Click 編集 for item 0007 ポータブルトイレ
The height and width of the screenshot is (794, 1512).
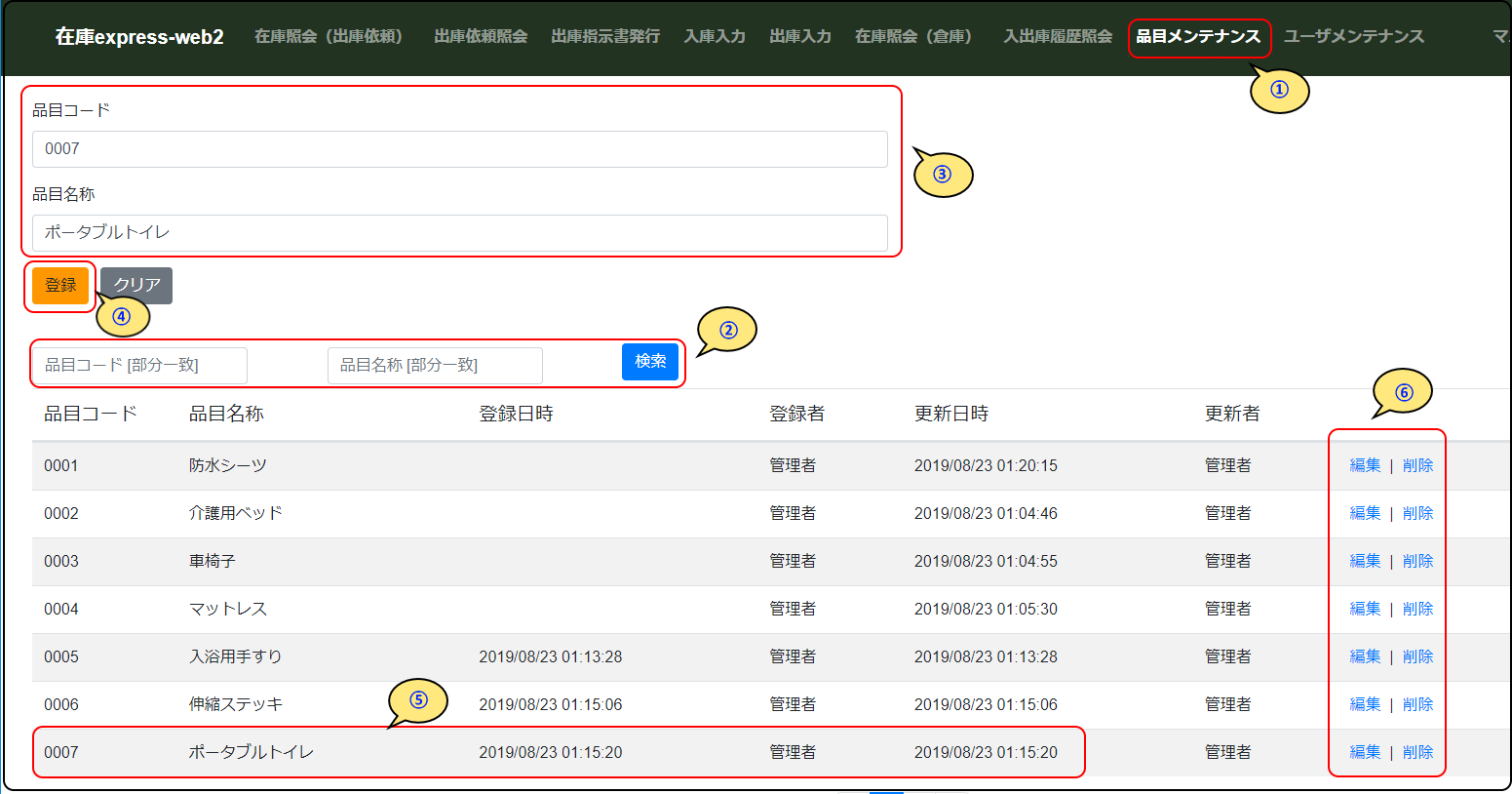1365,753
